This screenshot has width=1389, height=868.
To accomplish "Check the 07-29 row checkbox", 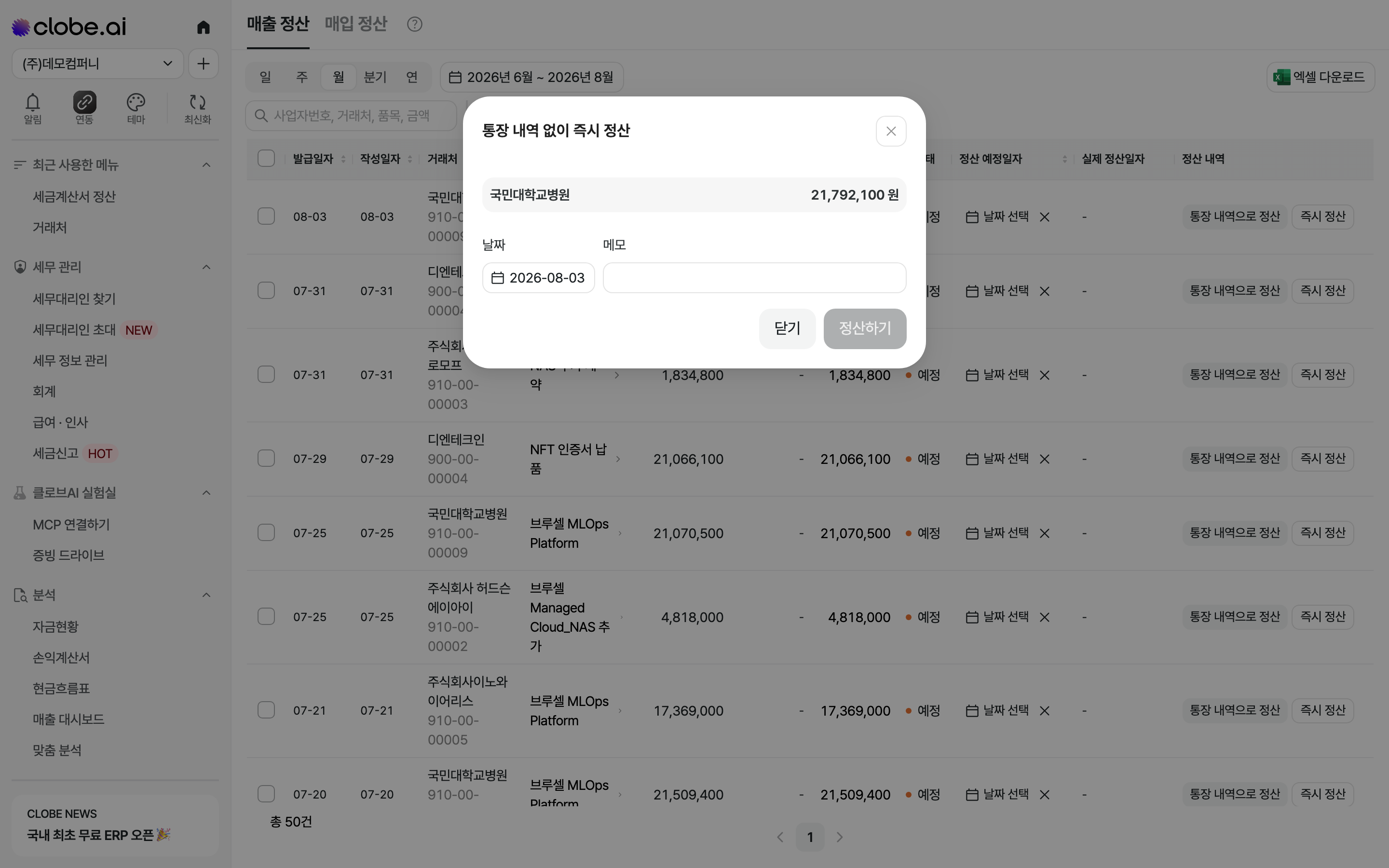I will pyautogui.click(x=266, y=459).
